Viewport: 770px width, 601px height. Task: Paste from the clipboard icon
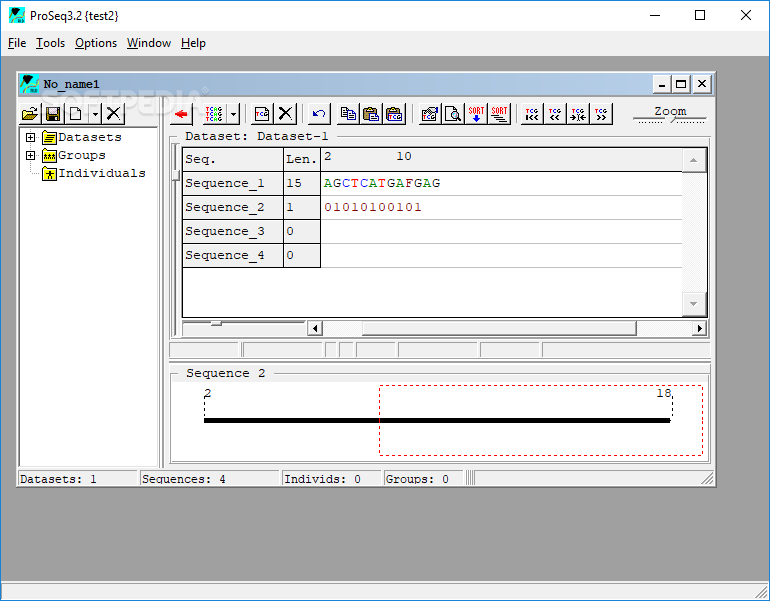coord(371,114)
